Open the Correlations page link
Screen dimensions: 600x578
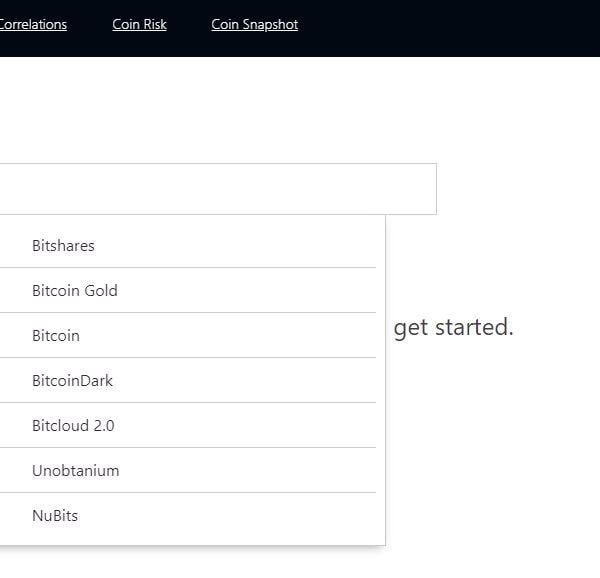(33, 25)
